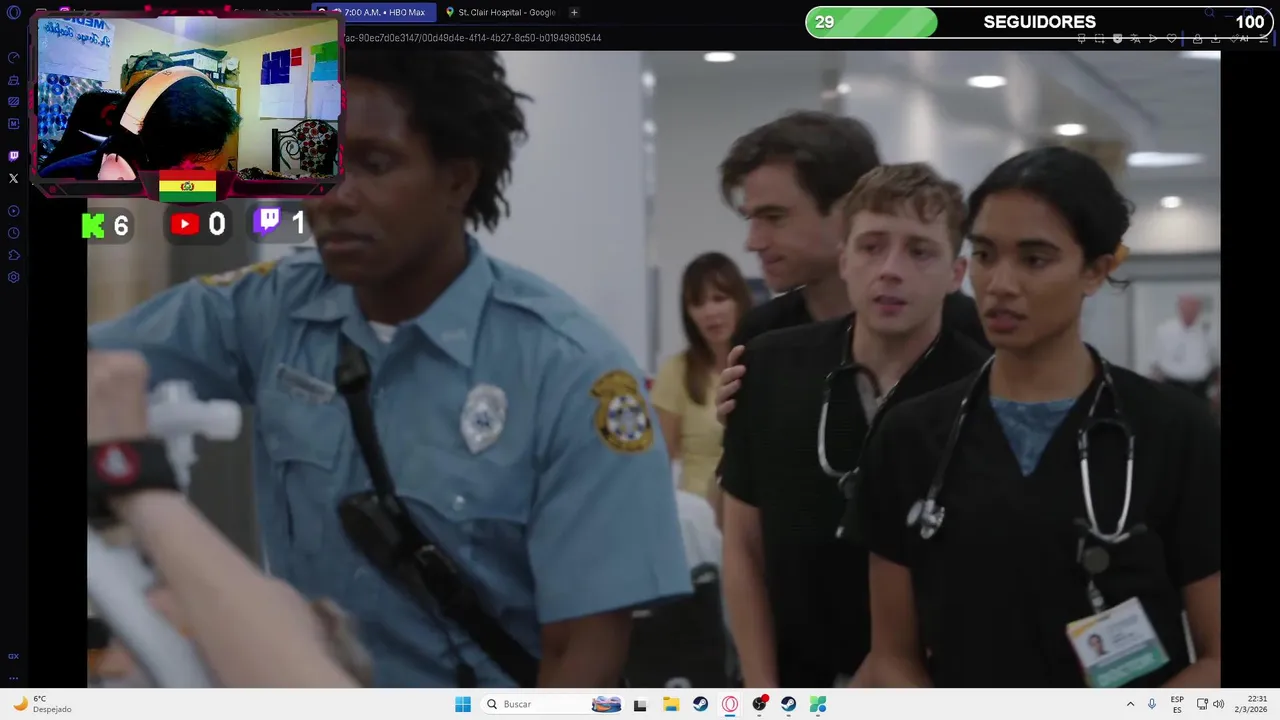Click the URL text in the address bar
The width and height of the screenshot is (1280, 720).
pos(472,38)
